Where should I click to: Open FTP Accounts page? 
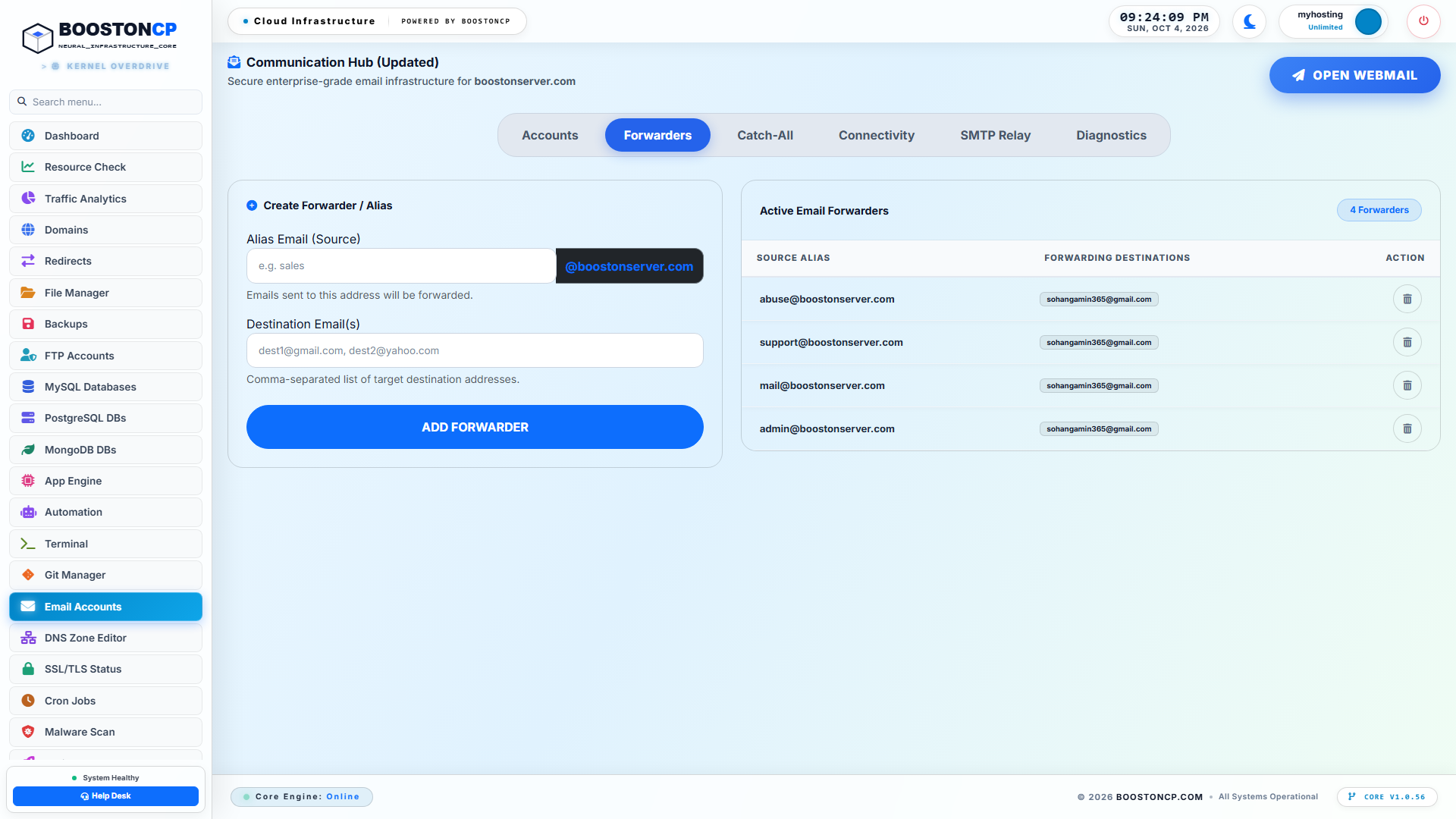coord(105,356)
